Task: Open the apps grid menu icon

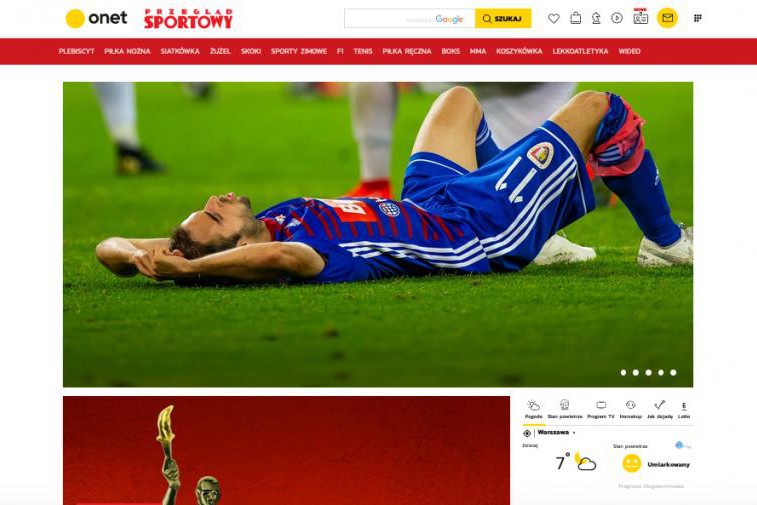Action: [x=698, y=18]
